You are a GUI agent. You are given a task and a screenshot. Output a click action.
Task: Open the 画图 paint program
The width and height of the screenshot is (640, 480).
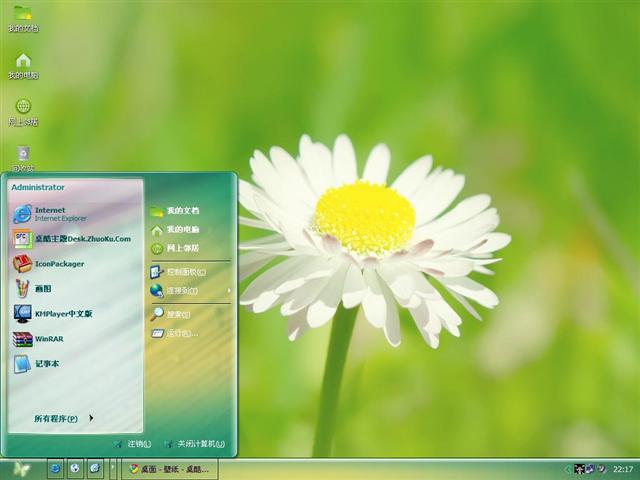tap(45, 288)
